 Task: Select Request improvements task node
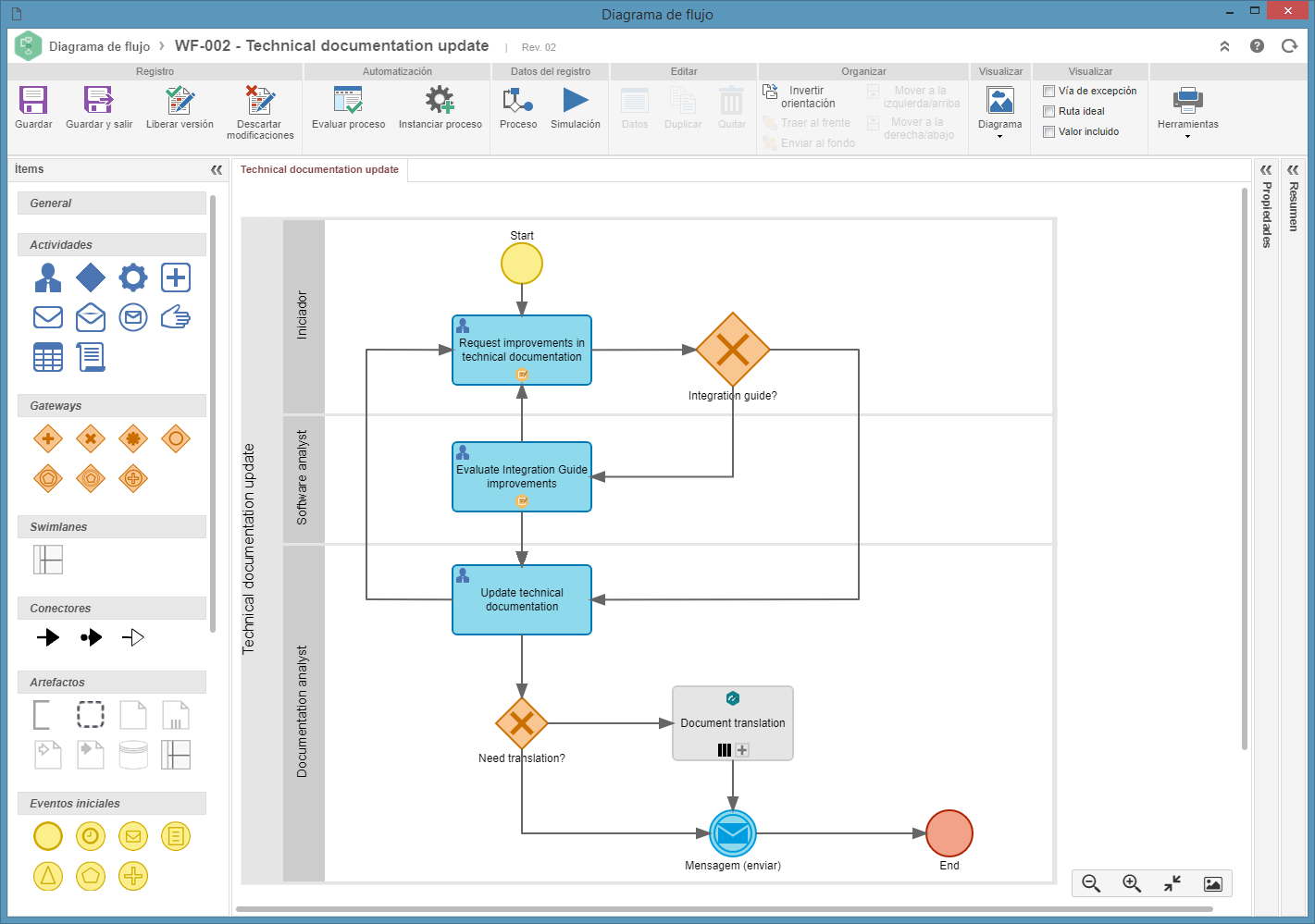pos(522,351)
